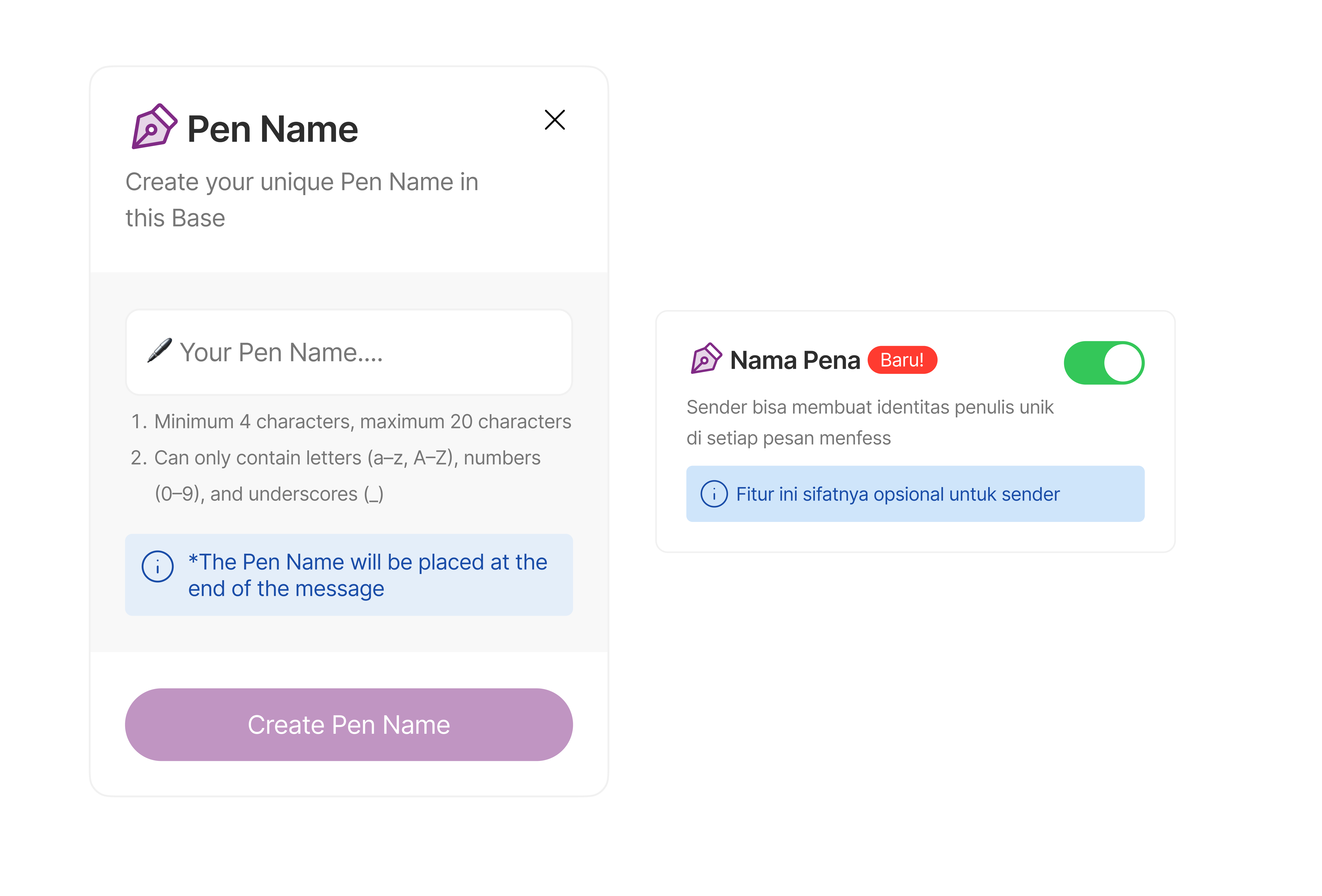Click the Pen Name dialog heading text
The image size is (1322, 896).
click(x=272, y=129)
